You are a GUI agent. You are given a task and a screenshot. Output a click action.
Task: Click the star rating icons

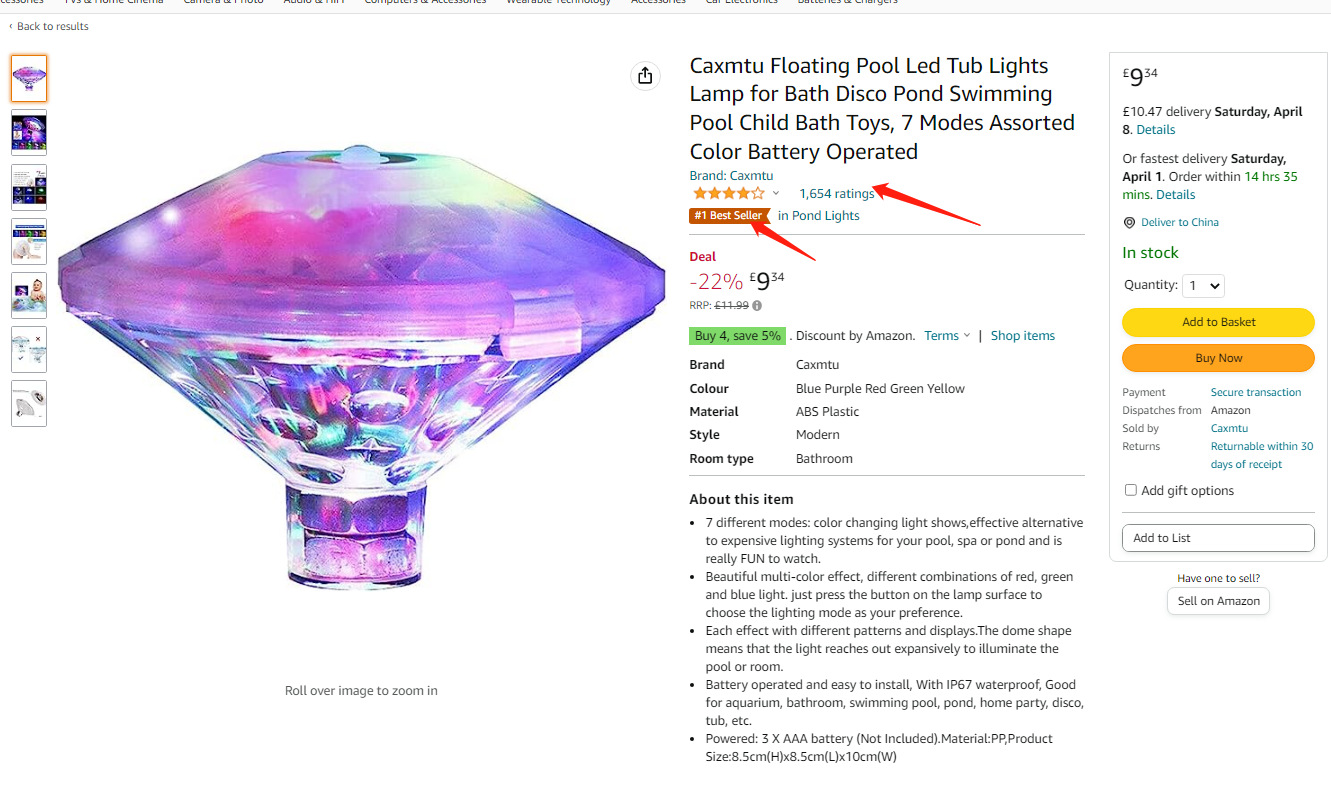(x=728, y=194)
